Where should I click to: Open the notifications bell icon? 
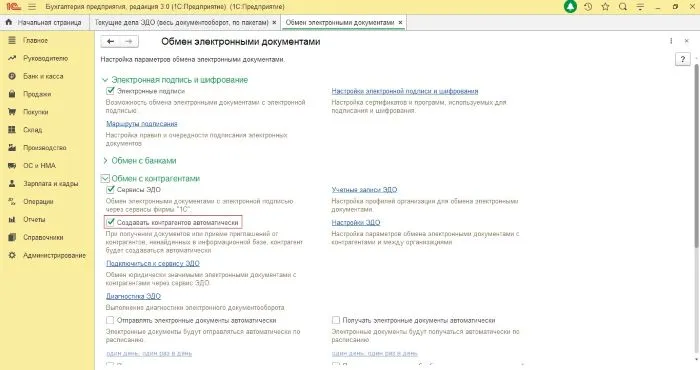(x=570, y=7)
